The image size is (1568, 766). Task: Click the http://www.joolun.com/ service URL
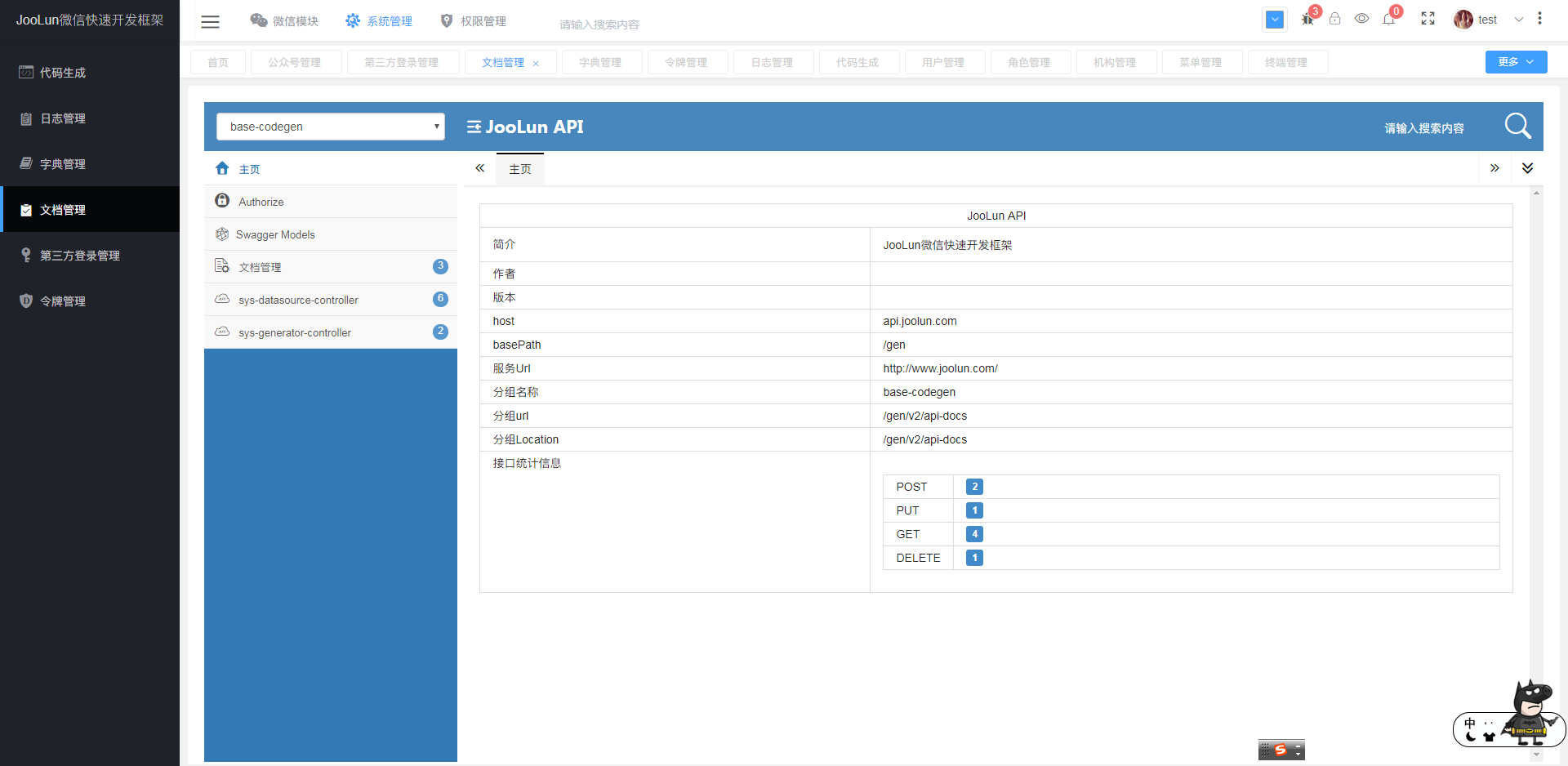[x=940, y=368]
